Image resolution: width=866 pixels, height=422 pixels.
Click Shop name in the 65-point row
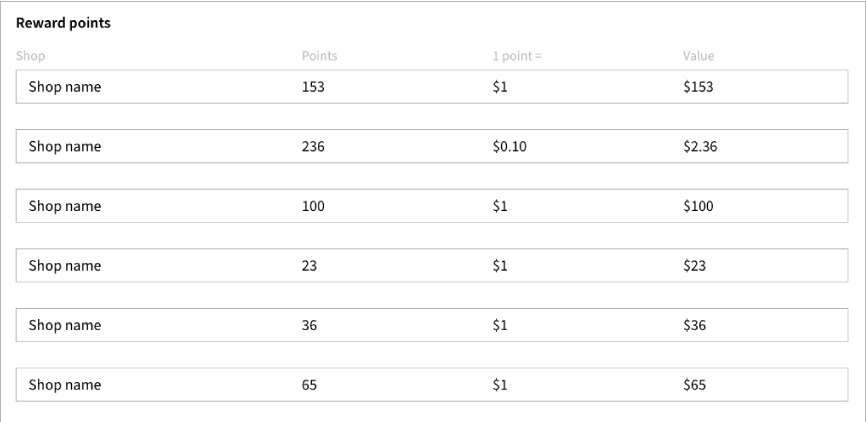tap(65, 385)
